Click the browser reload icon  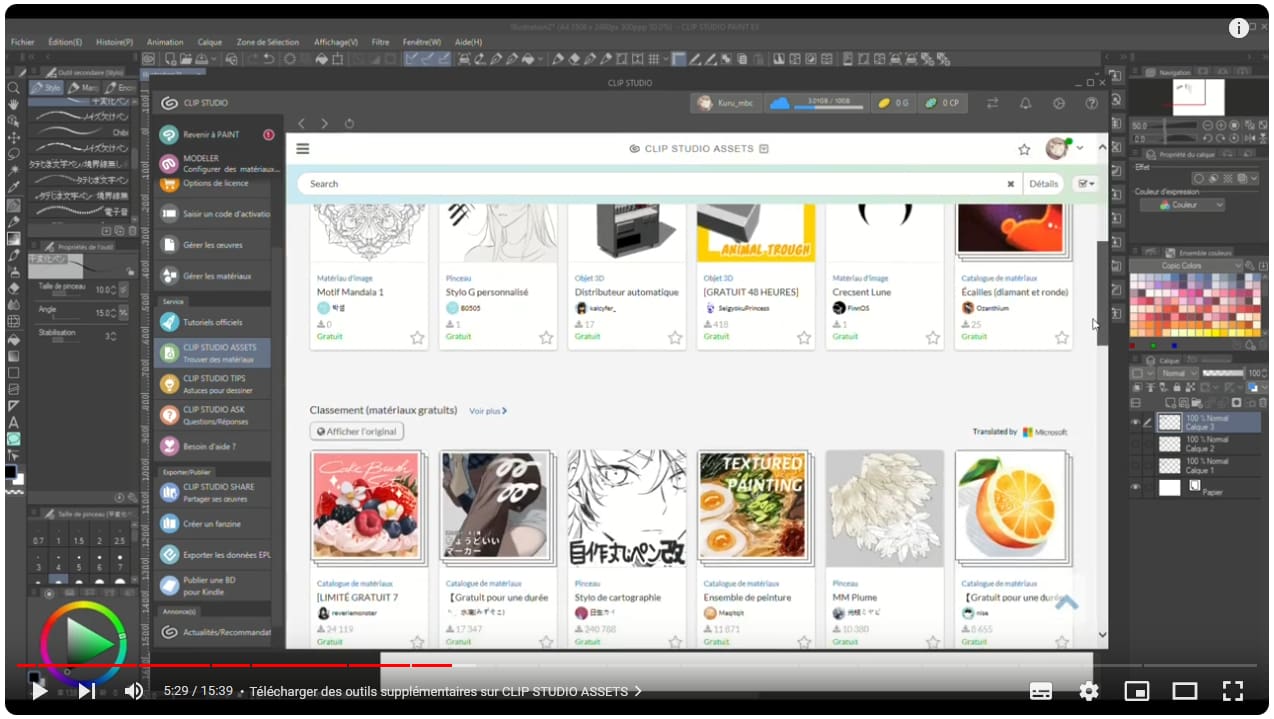349,123
